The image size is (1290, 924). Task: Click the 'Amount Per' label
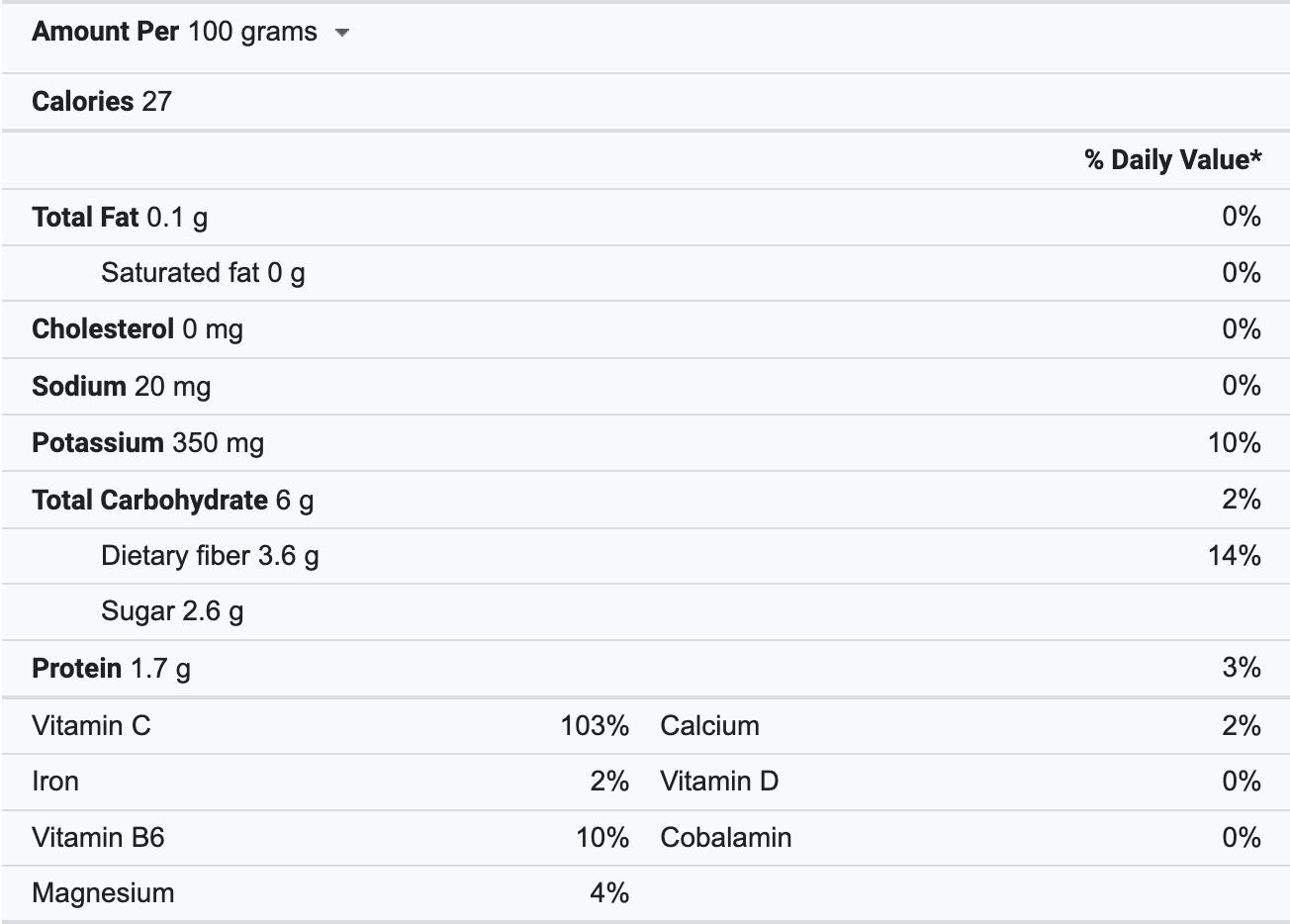[x=105, y=32]
